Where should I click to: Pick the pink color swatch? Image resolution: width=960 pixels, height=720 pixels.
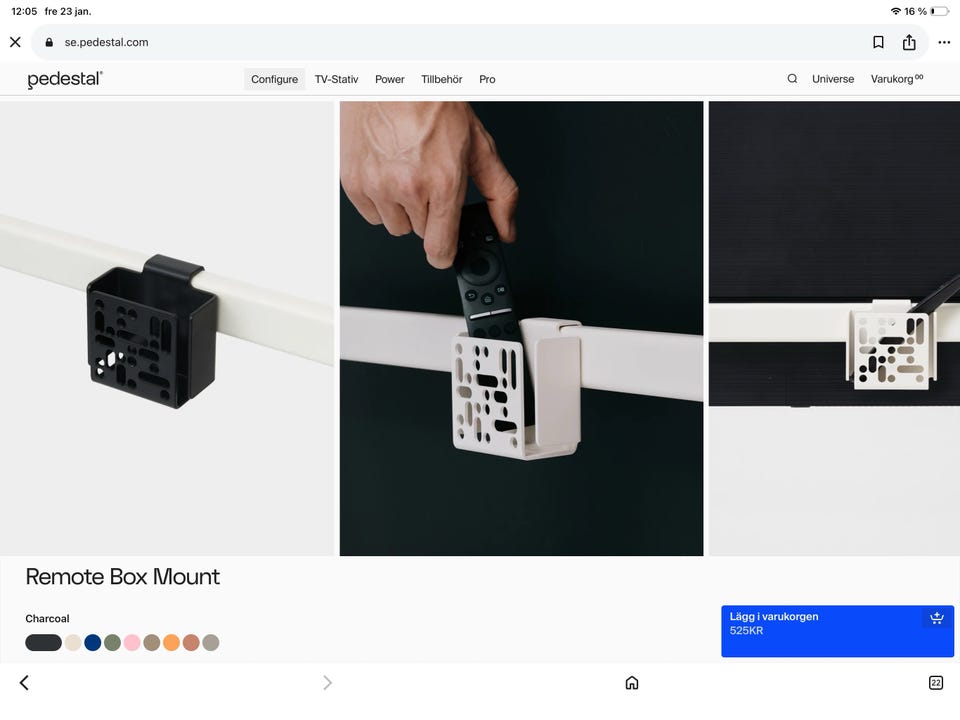click(132, 643)
